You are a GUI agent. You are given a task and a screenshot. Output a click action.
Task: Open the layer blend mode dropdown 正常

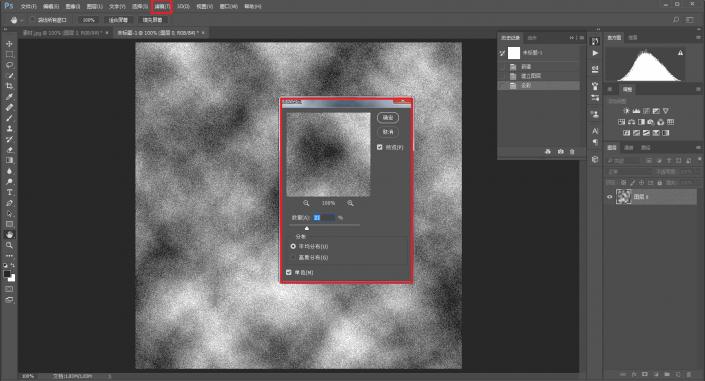click(629, 172)
